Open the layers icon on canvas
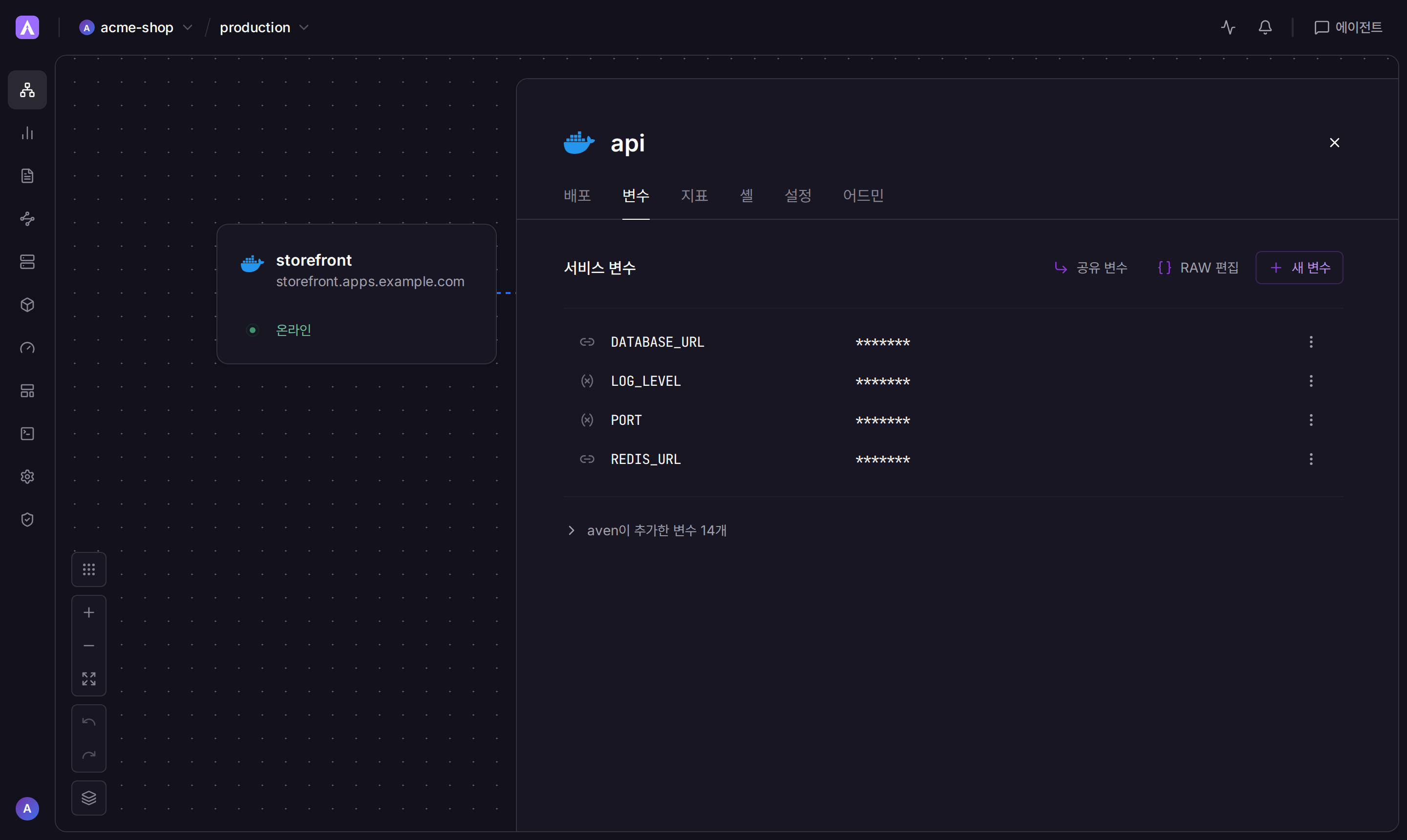 89,798
